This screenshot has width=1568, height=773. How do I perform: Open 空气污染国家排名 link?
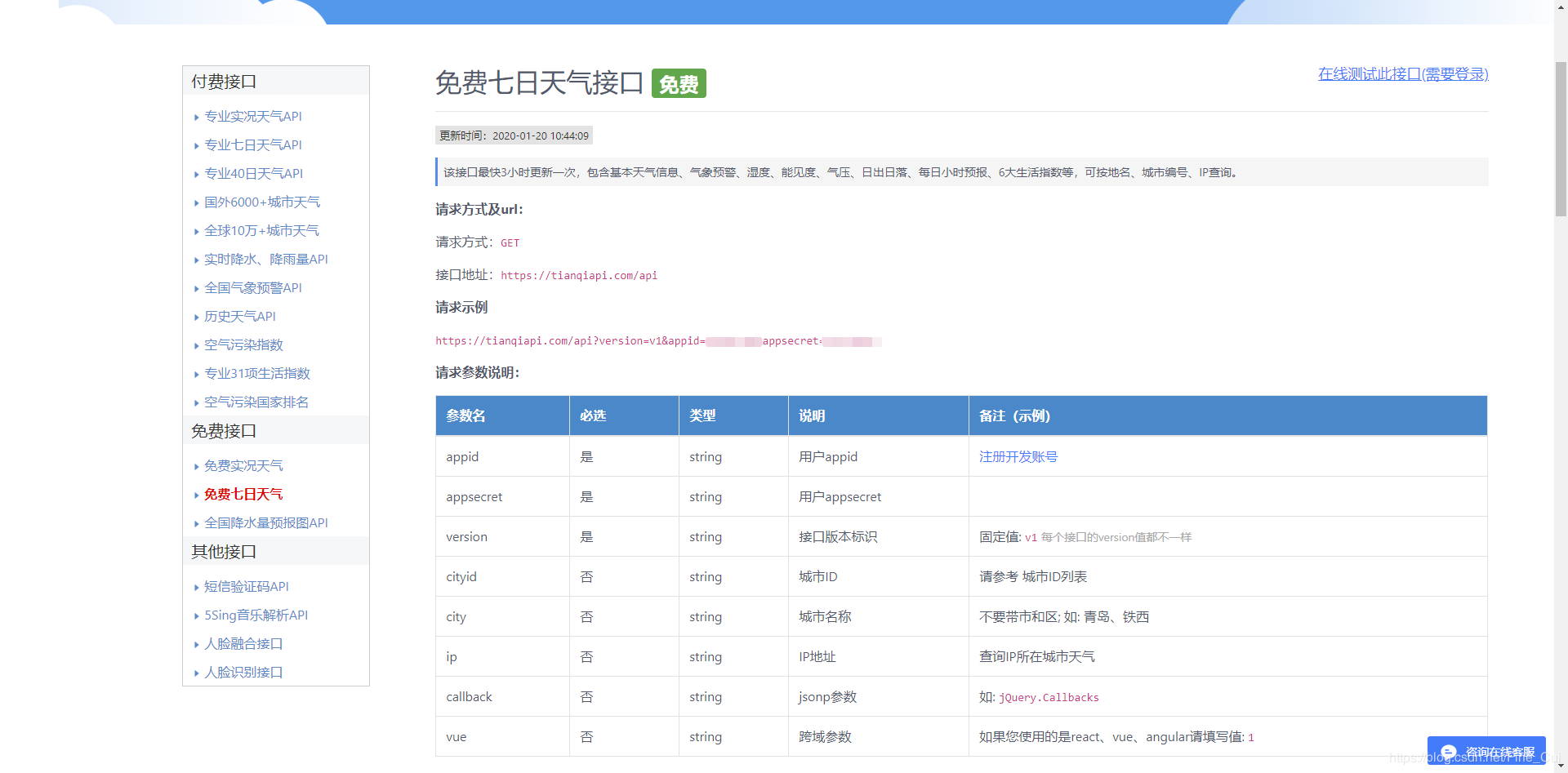[256, 402]
